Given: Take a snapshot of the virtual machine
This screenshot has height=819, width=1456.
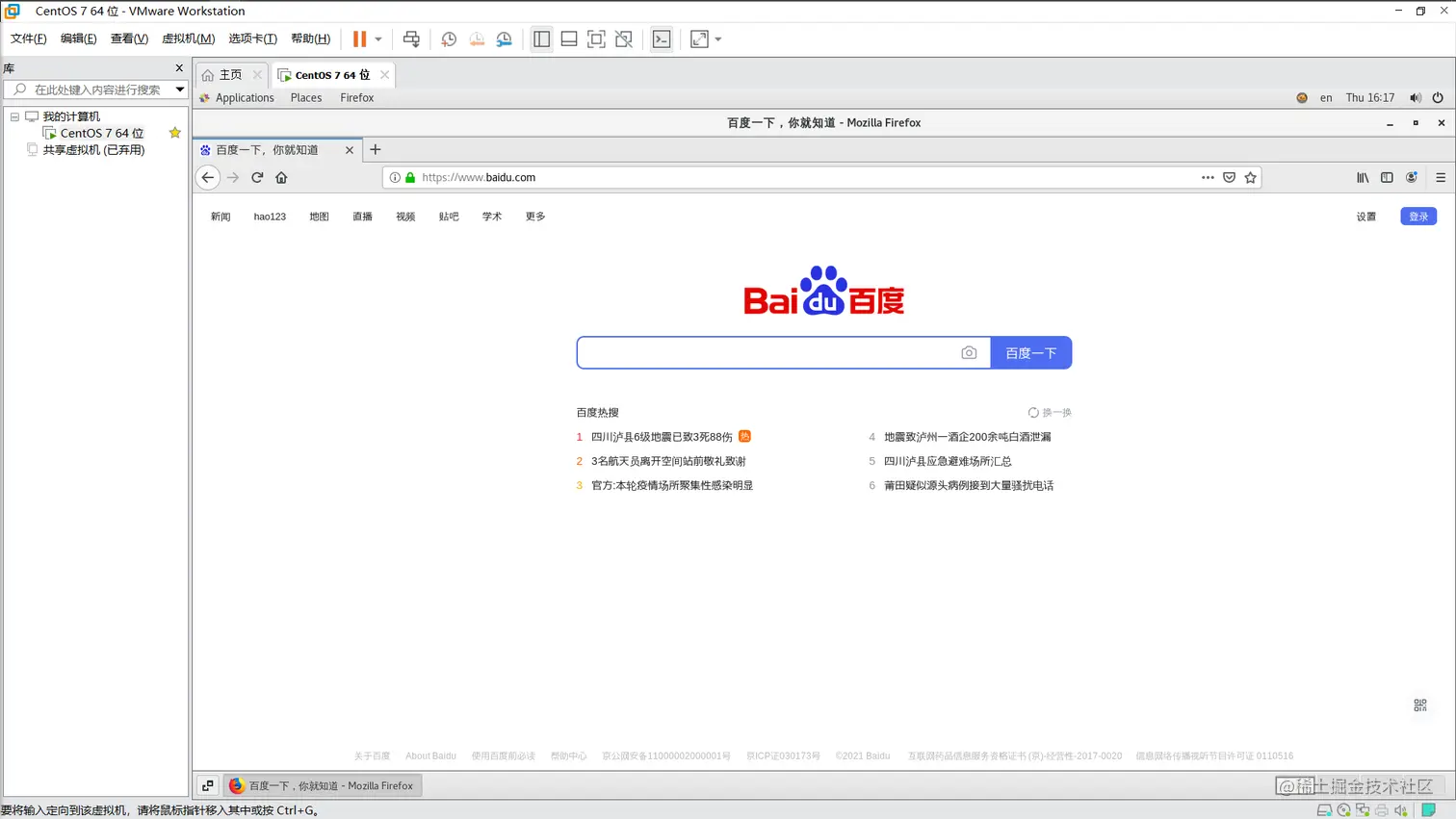Looking at the screenshot, I should point(449,39).
